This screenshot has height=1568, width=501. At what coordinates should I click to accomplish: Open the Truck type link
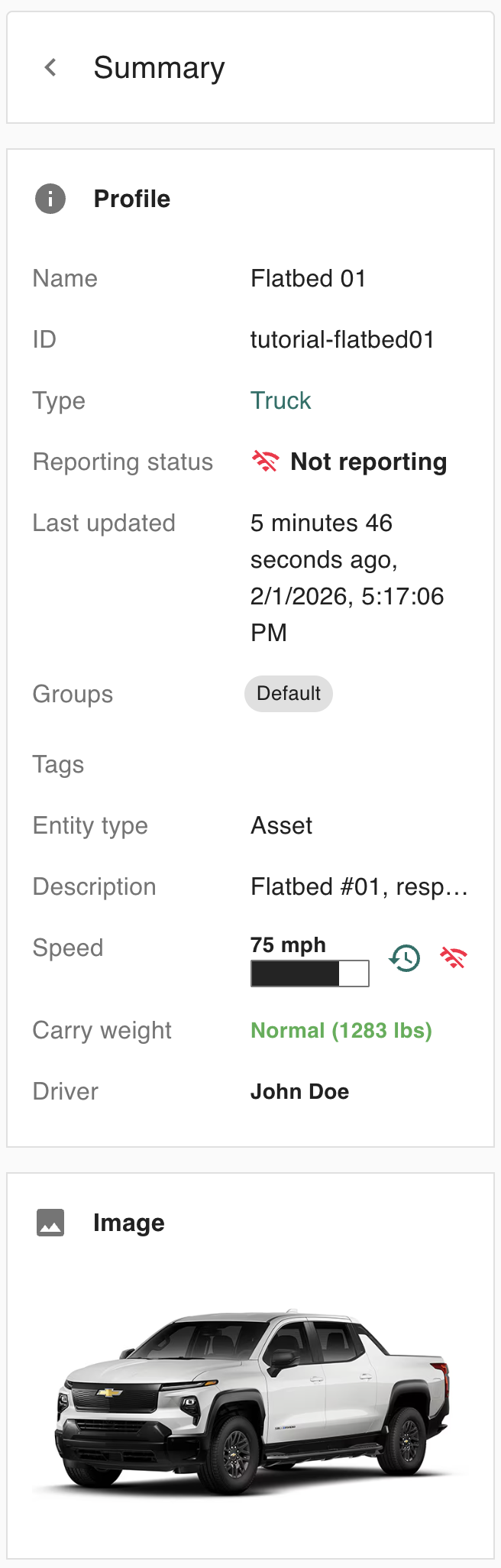tap(280, 400)
